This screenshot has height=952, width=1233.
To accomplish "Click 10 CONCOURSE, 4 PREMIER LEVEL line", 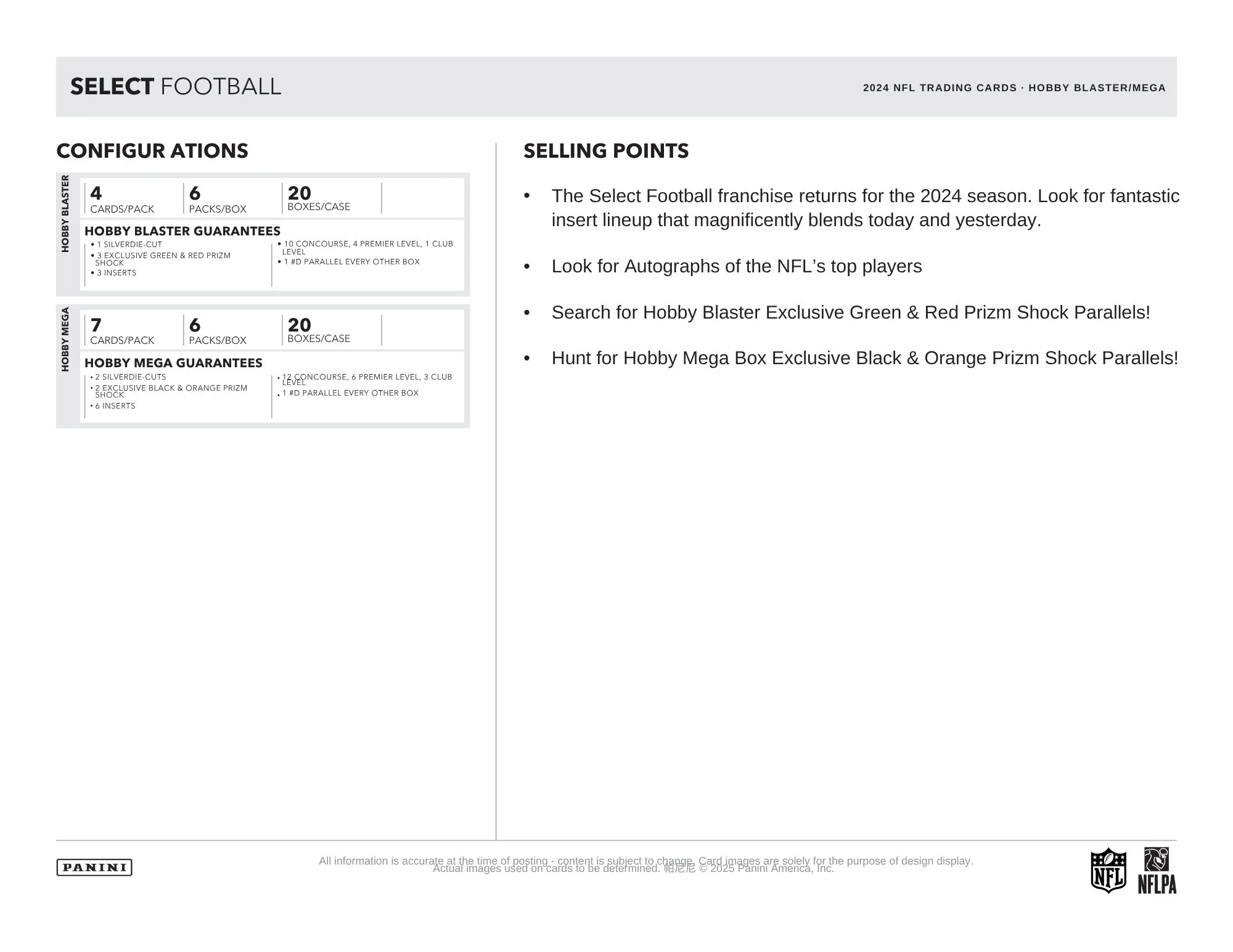I will [x=366, y=248].
